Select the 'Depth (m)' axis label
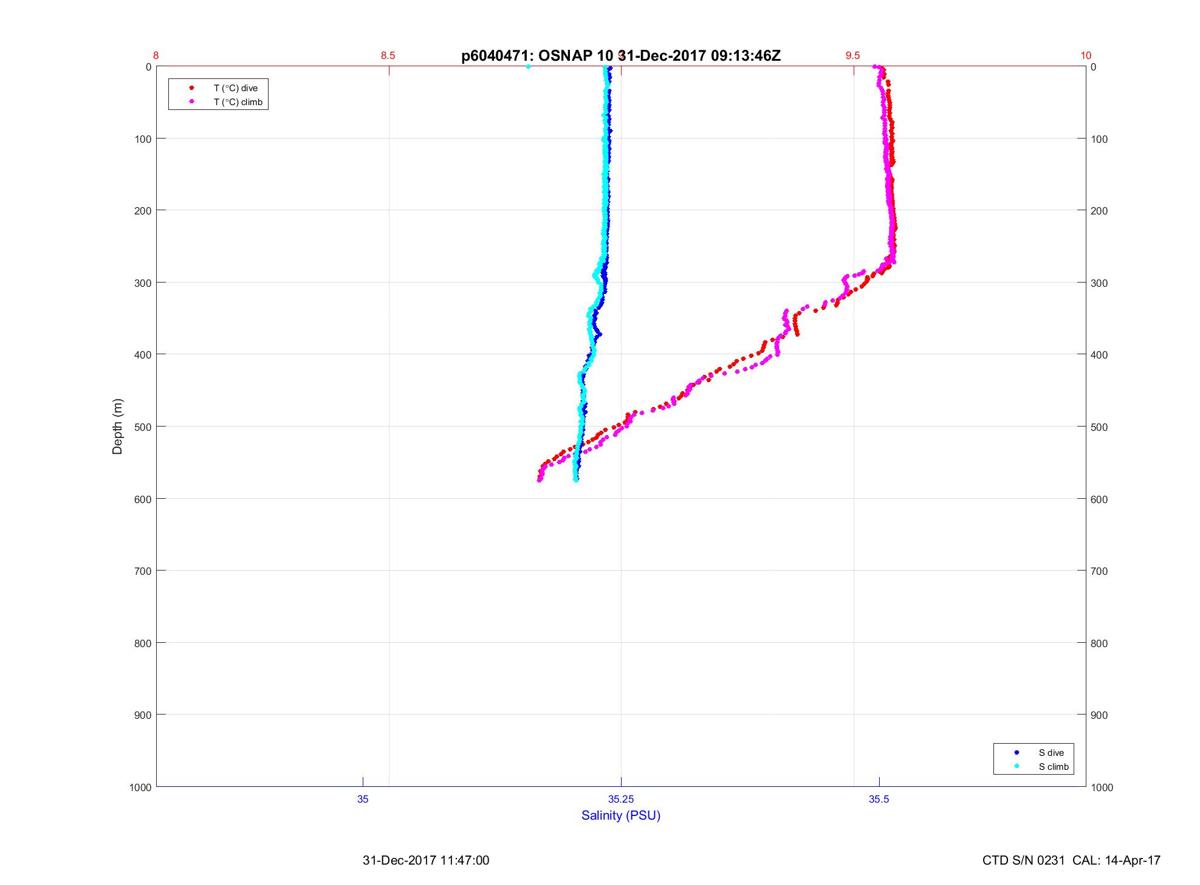 point(117,427)
